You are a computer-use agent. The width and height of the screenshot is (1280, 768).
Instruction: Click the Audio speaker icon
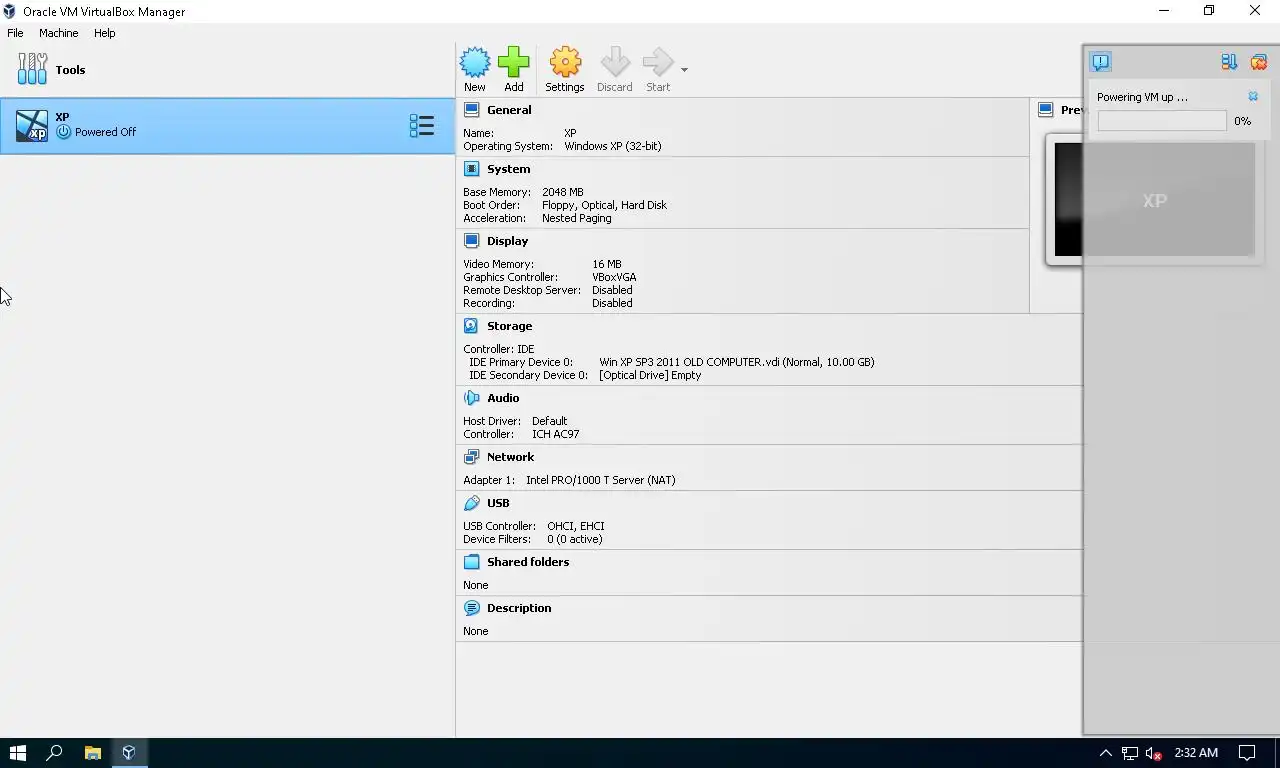coord(471,398)
